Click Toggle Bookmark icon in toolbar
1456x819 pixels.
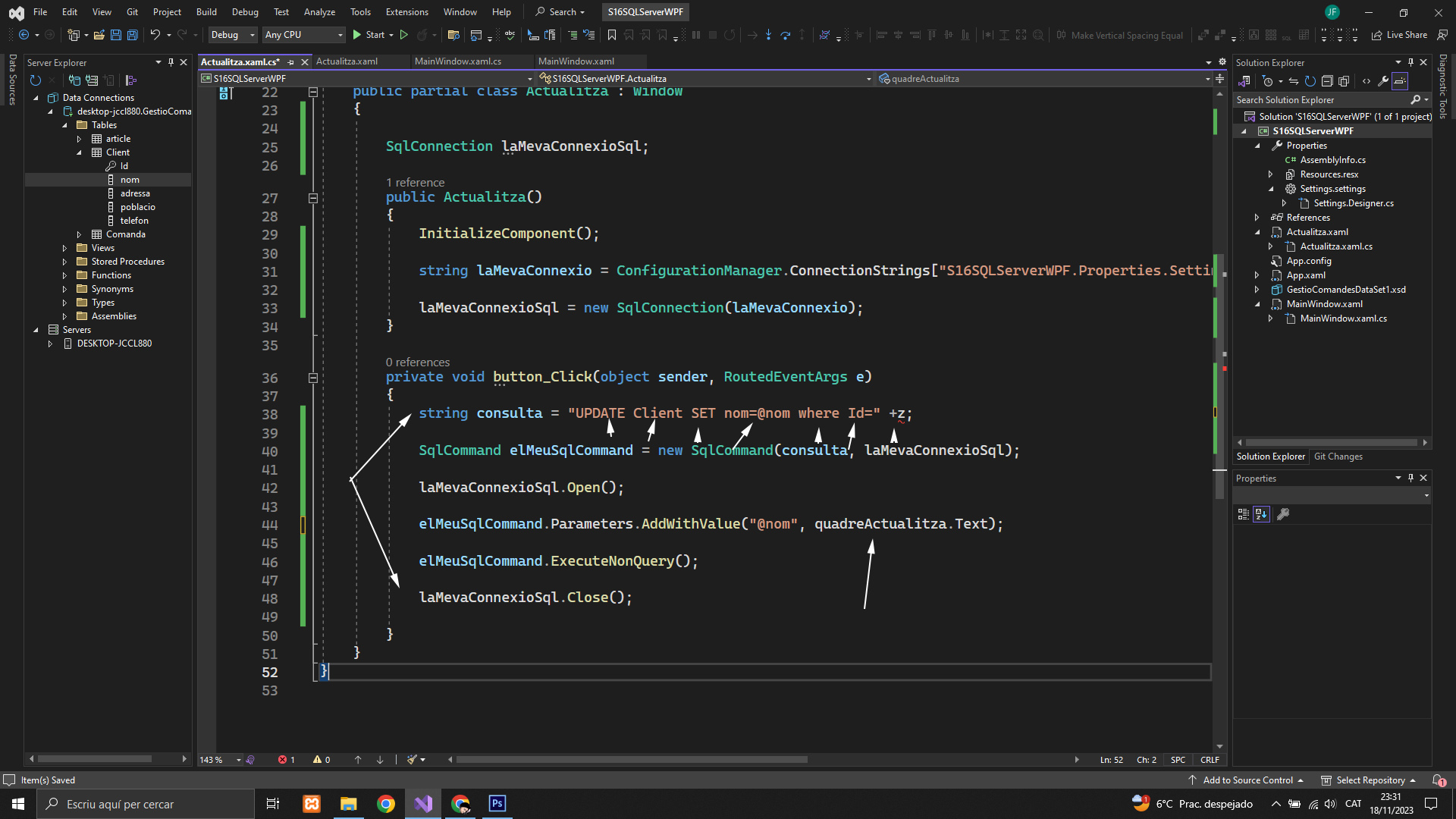point(611,35)
